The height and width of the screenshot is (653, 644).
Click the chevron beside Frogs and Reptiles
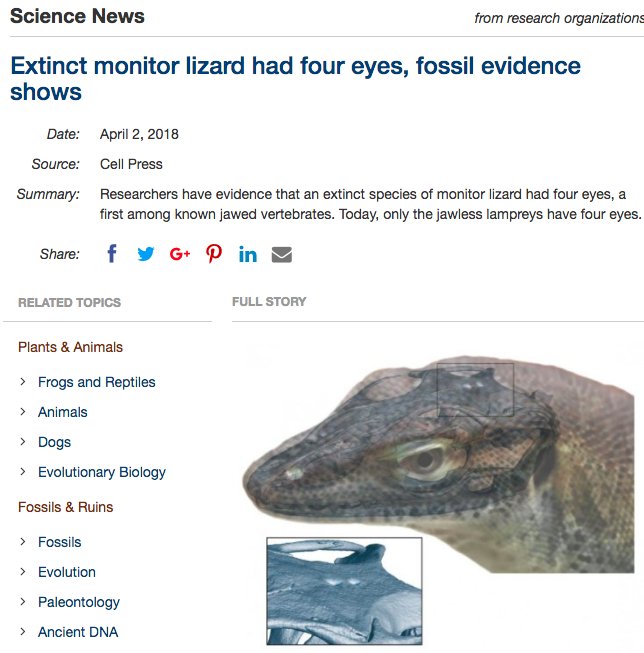(x=23, y=382)
